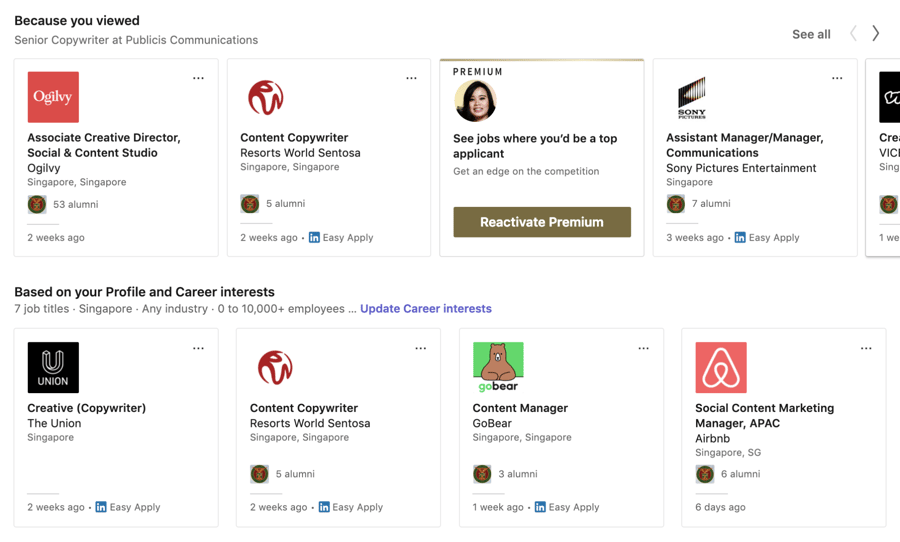Click 6 days ago on Airbnb card
Viewport: 900px width, 542px height.
720,508
